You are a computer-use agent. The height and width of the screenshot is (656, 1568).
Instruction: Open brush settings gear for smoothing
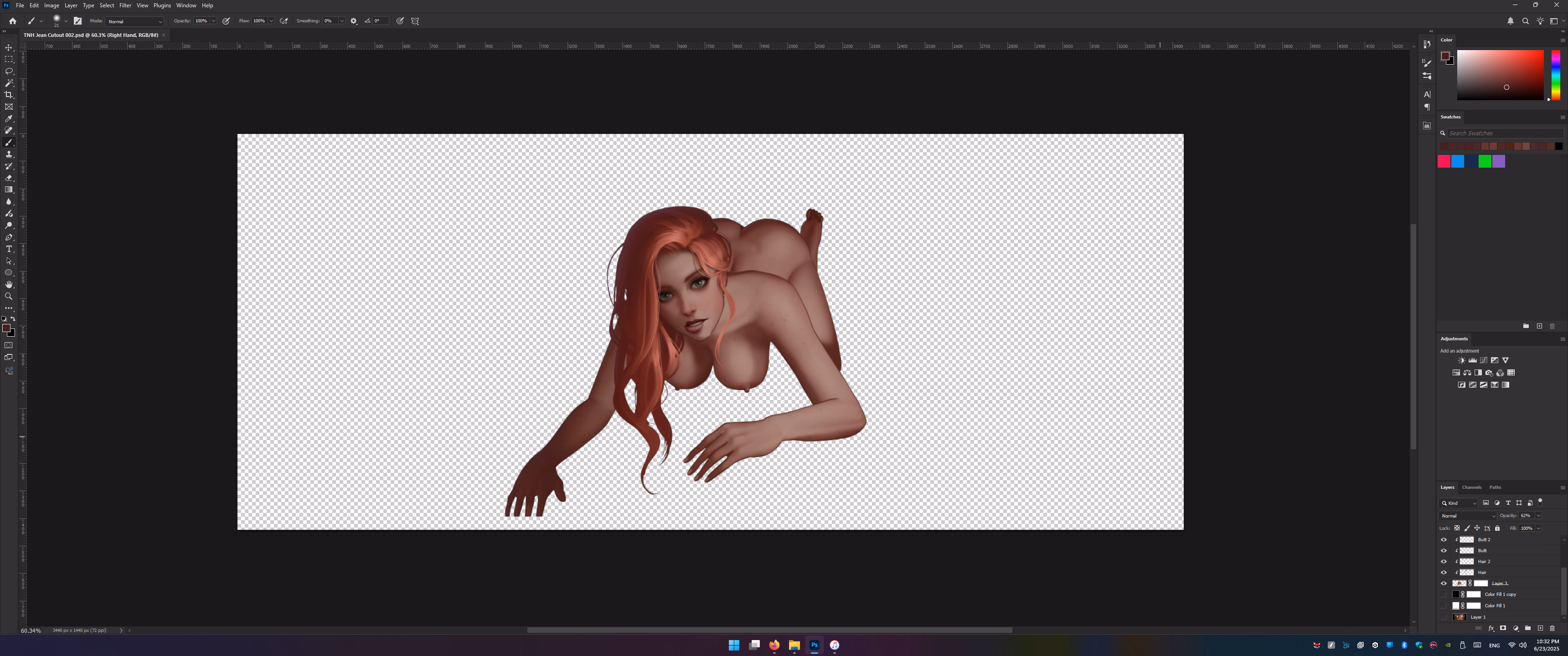coord(354,20)
